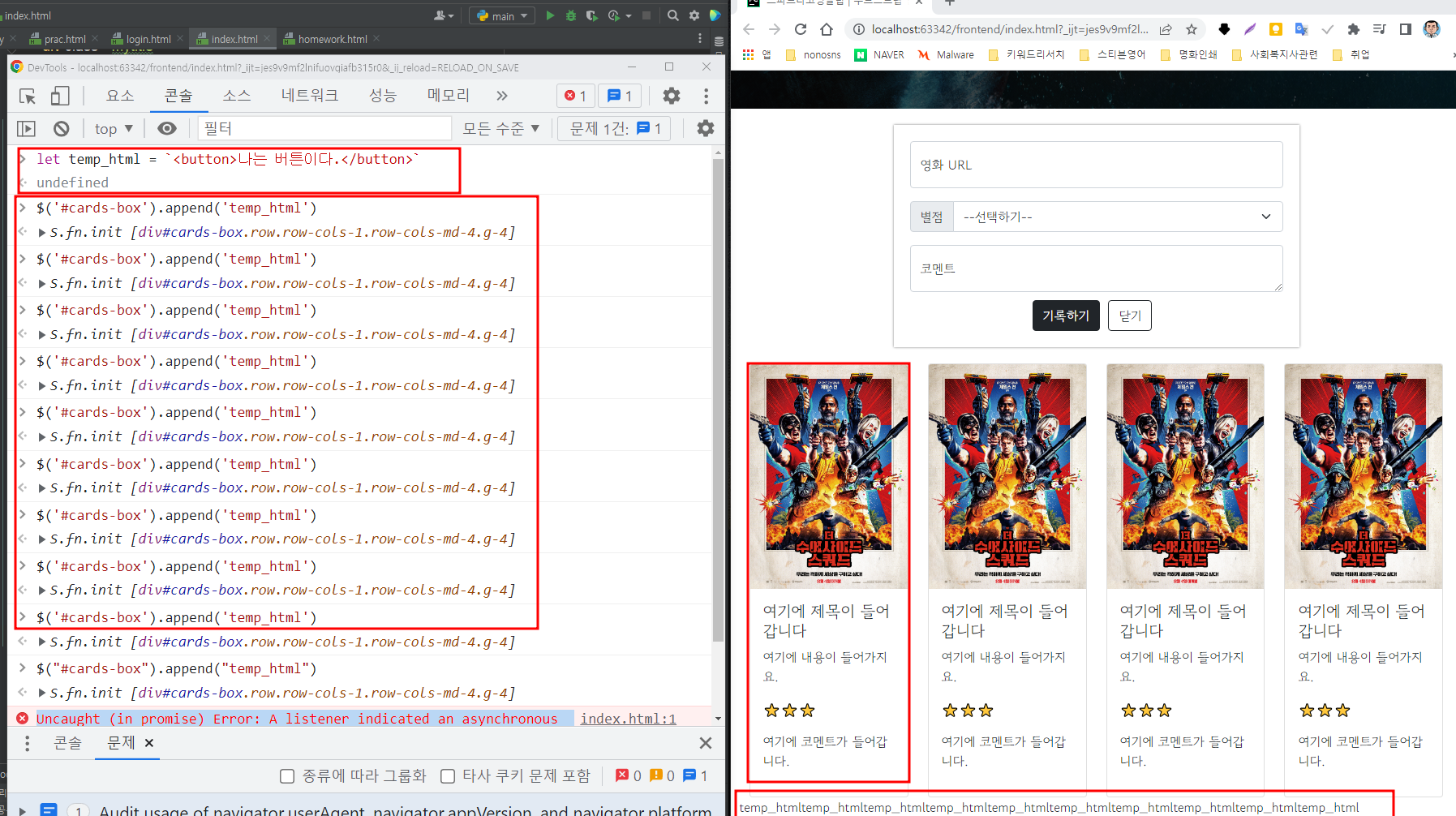Activate the DevTools element inspect picker
This screenshot has width=1456, height=816.
pos(28,96)
